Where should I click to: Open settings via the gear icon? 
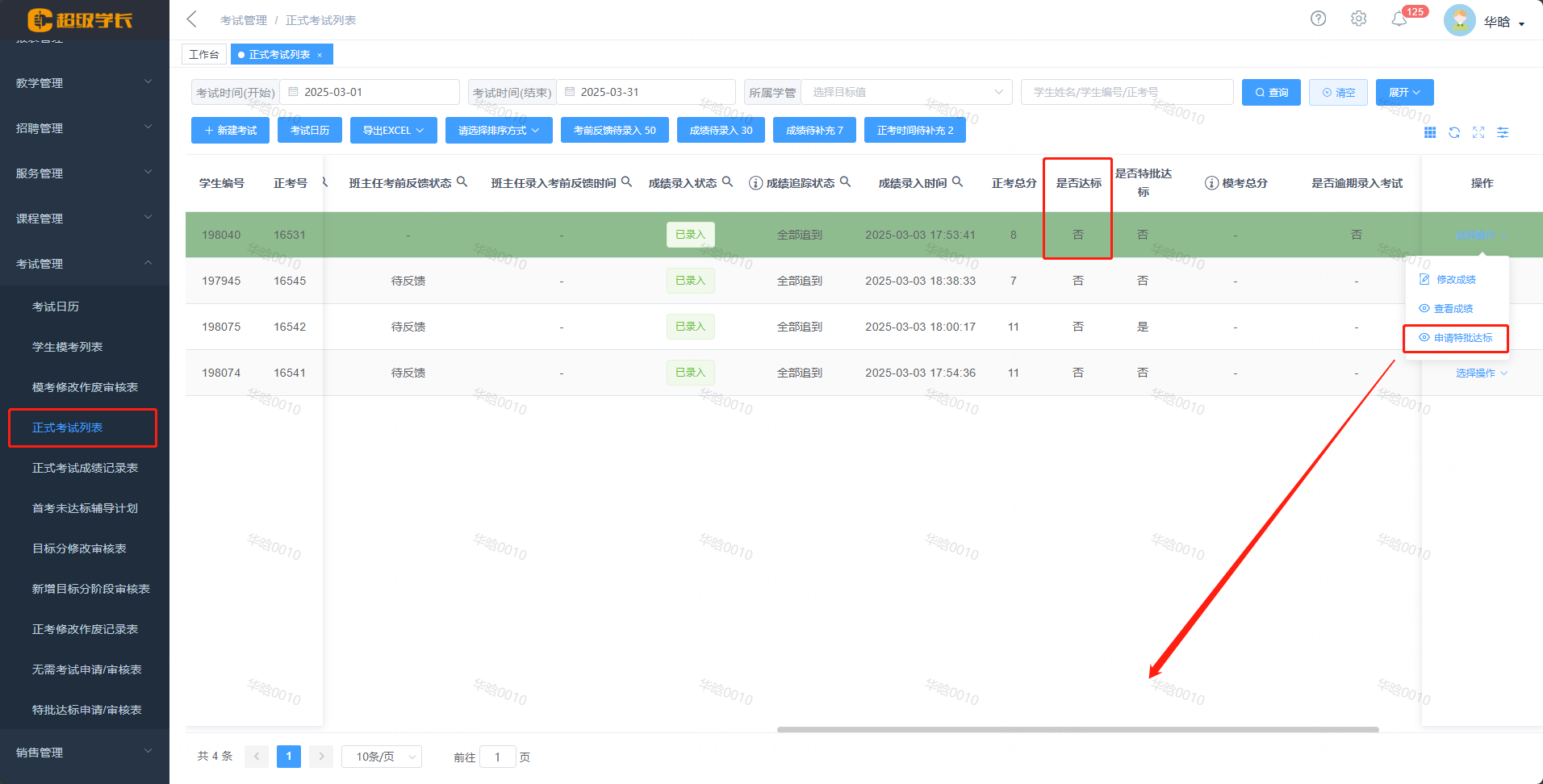tap(1358, 19)
